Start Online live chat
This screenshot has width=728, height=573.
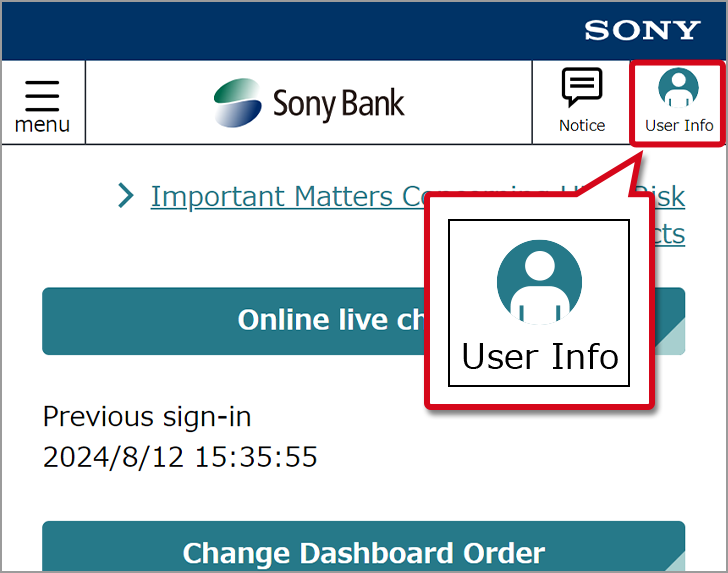(x=364, y=321)
